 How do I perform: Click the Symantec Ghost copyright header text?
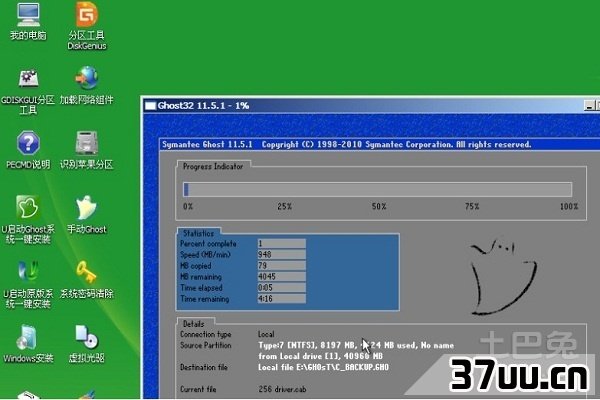pyautogui.click(x=346, y=145)
